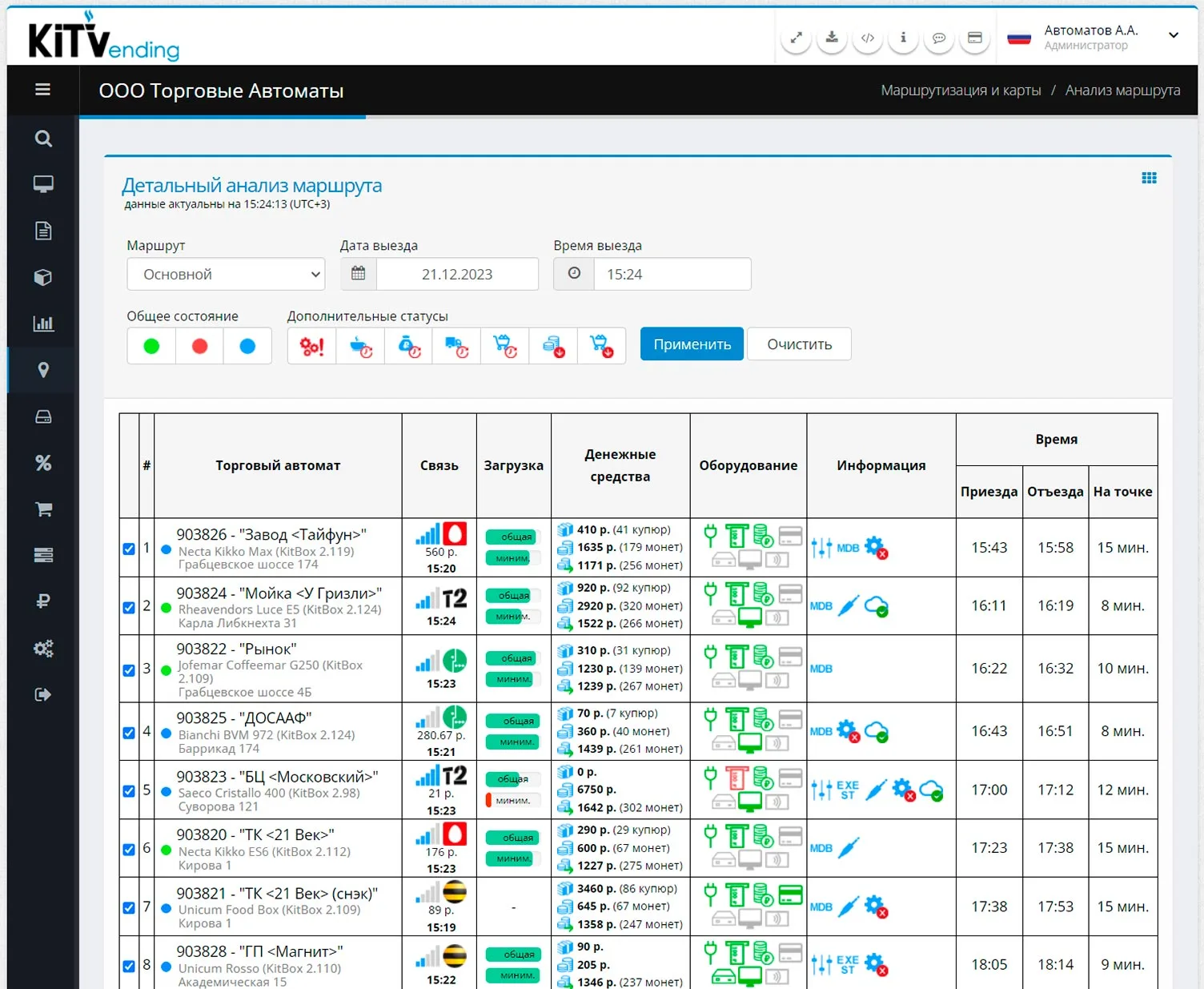The image size is (1204, 989).
Task: Click the search magnifier sidebar icon
Action: (x=43, y=139)
